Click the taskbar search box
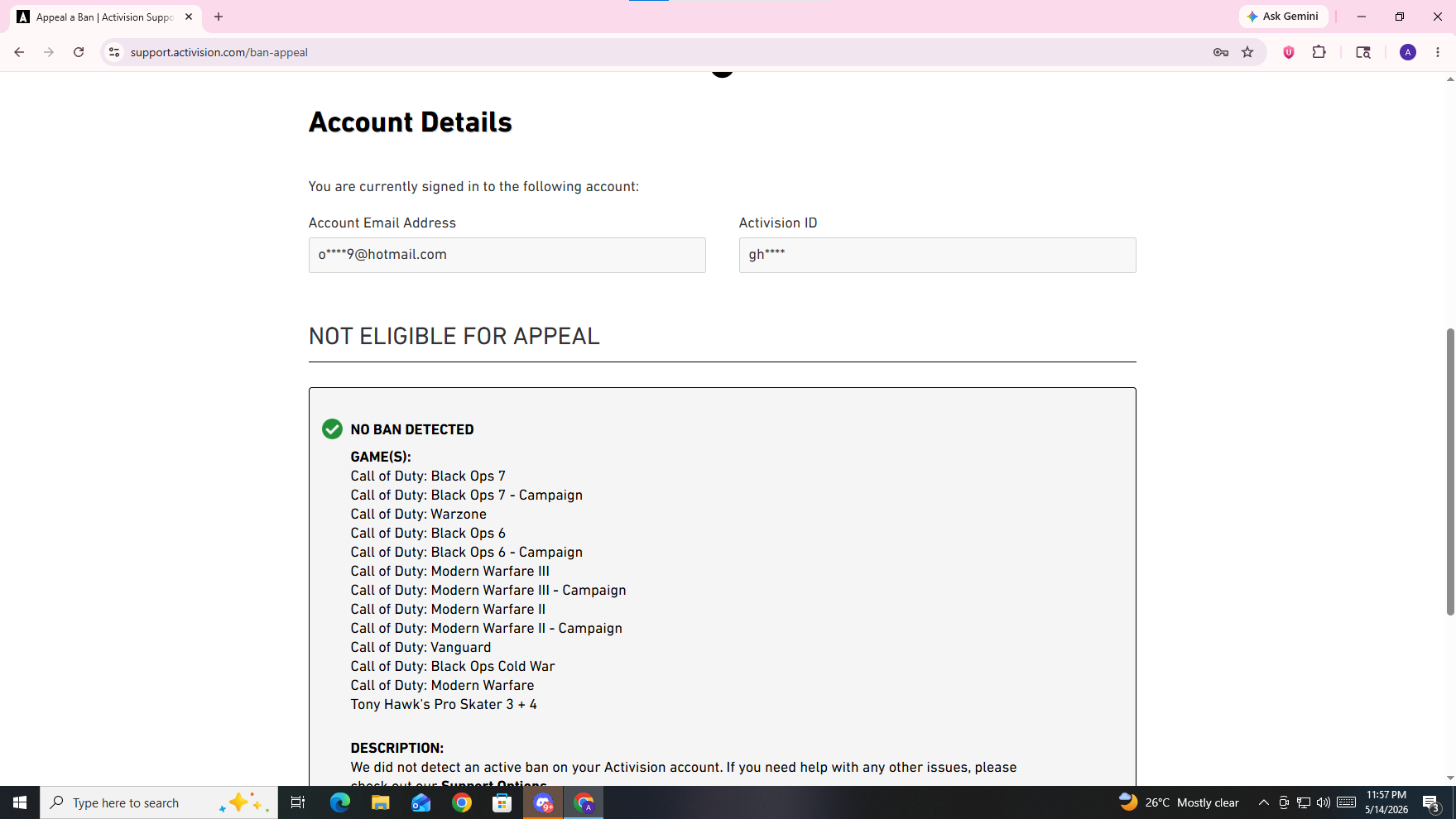Viewport: 1456px width, 819px height. (x=159, y=802)
